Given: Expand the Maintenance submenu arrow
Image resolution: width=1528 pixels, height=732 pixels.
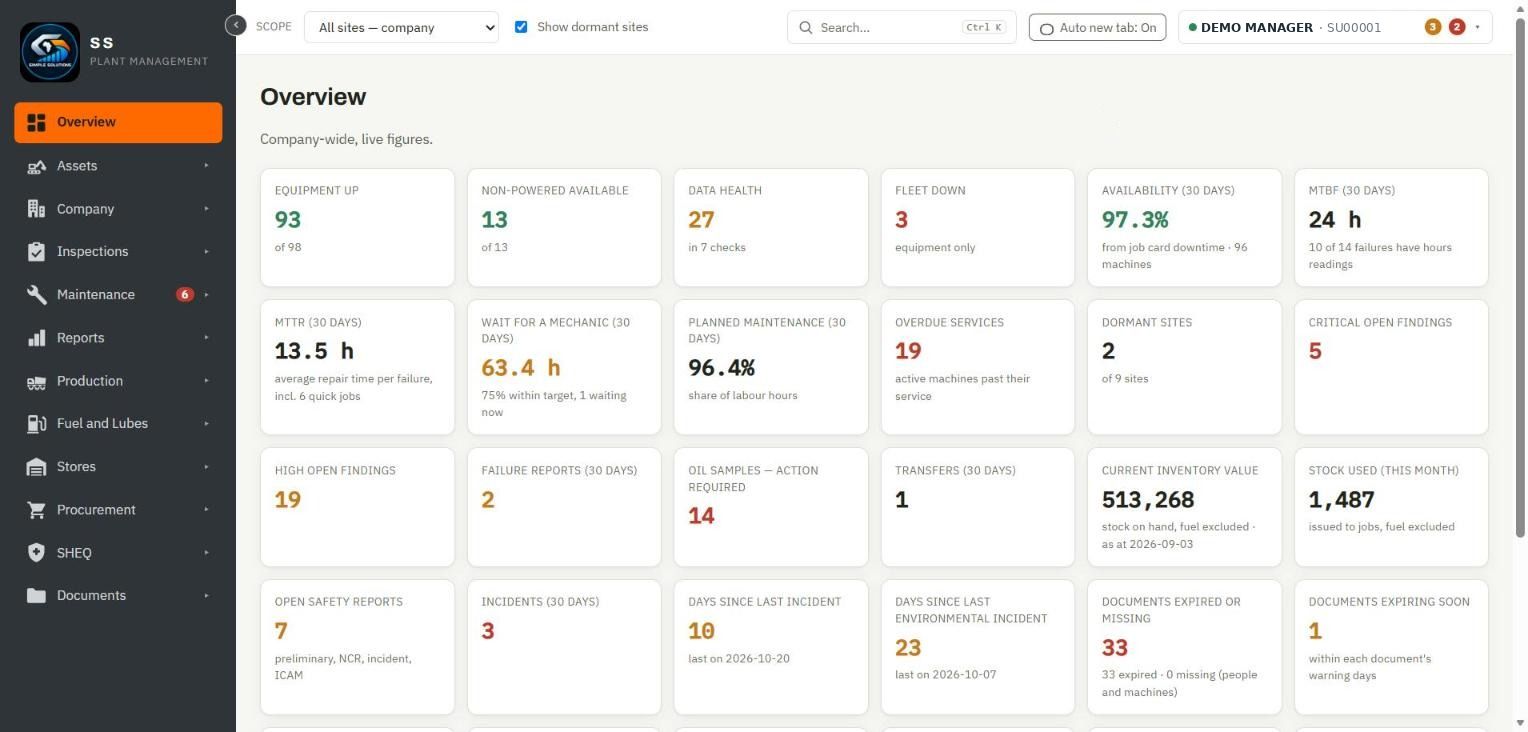Looking at the screenshot, I should pos(207,295).
